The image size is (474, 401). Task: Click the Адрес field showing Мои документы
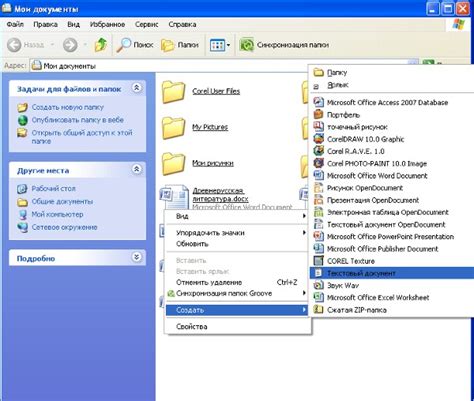point(220,66)
